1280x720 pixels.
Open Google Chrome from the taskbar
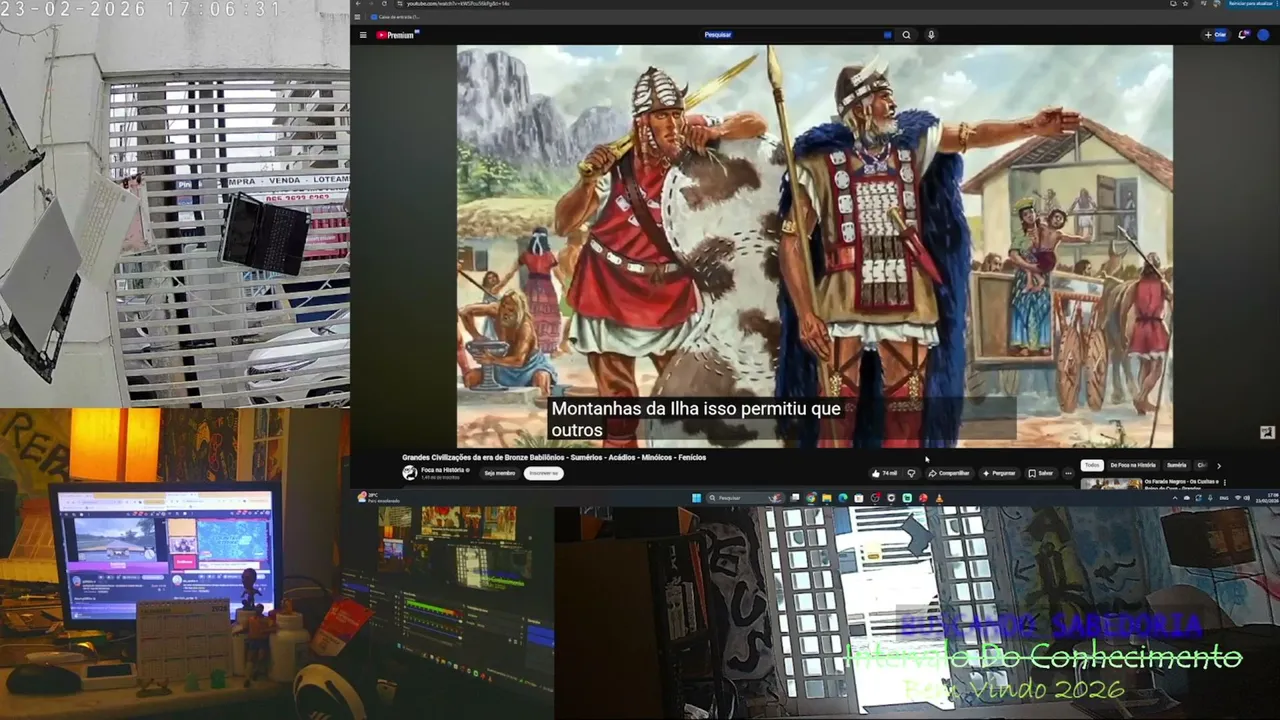click(x=812, y=498)
